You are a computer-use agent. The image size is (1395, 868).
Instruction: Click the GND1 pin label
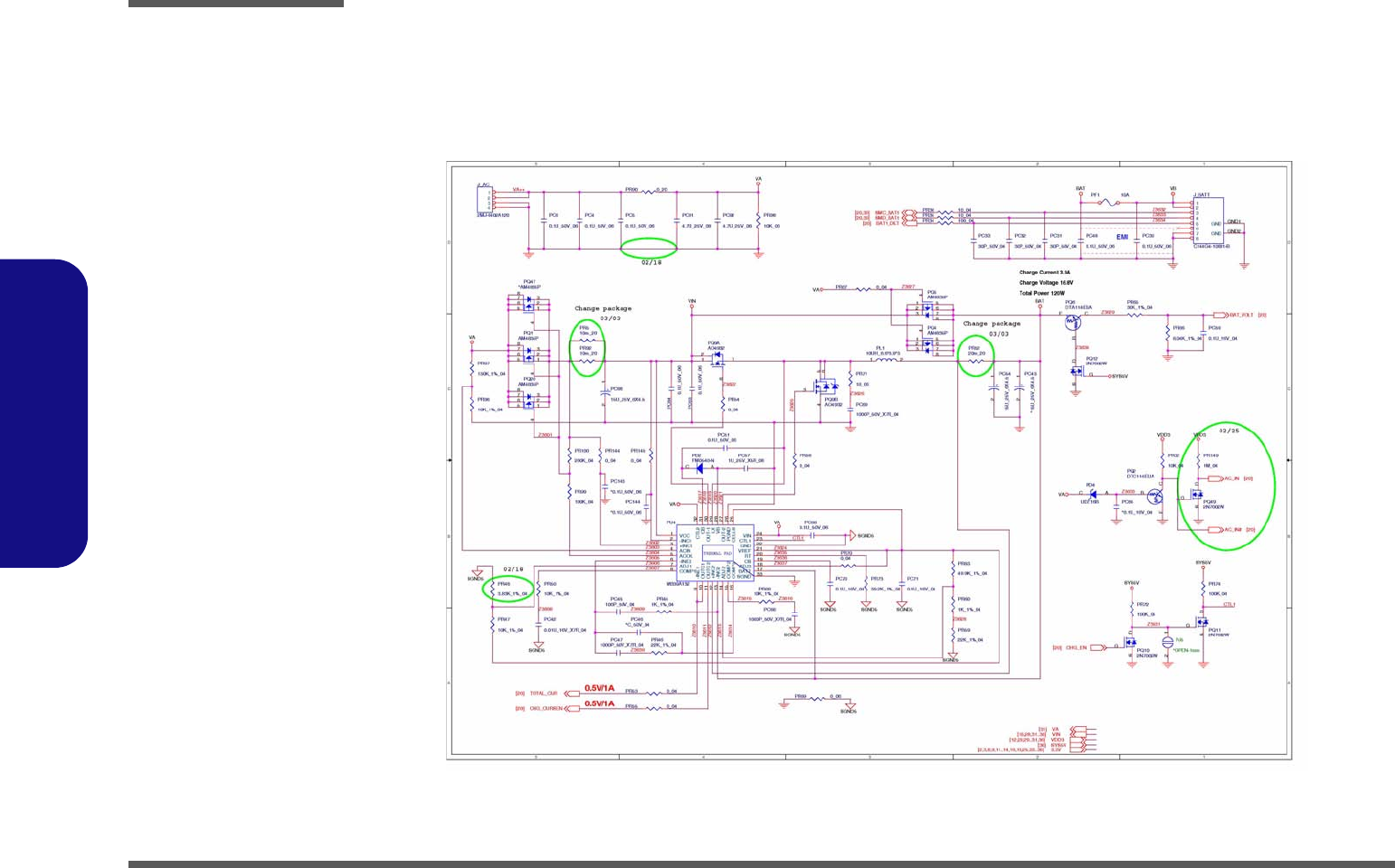1234,222
